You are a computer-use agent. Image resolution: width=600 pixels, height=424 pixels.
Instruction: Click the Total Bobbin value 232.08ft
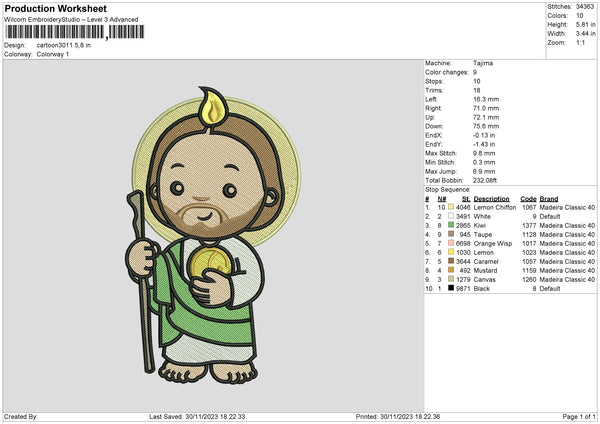485,180
